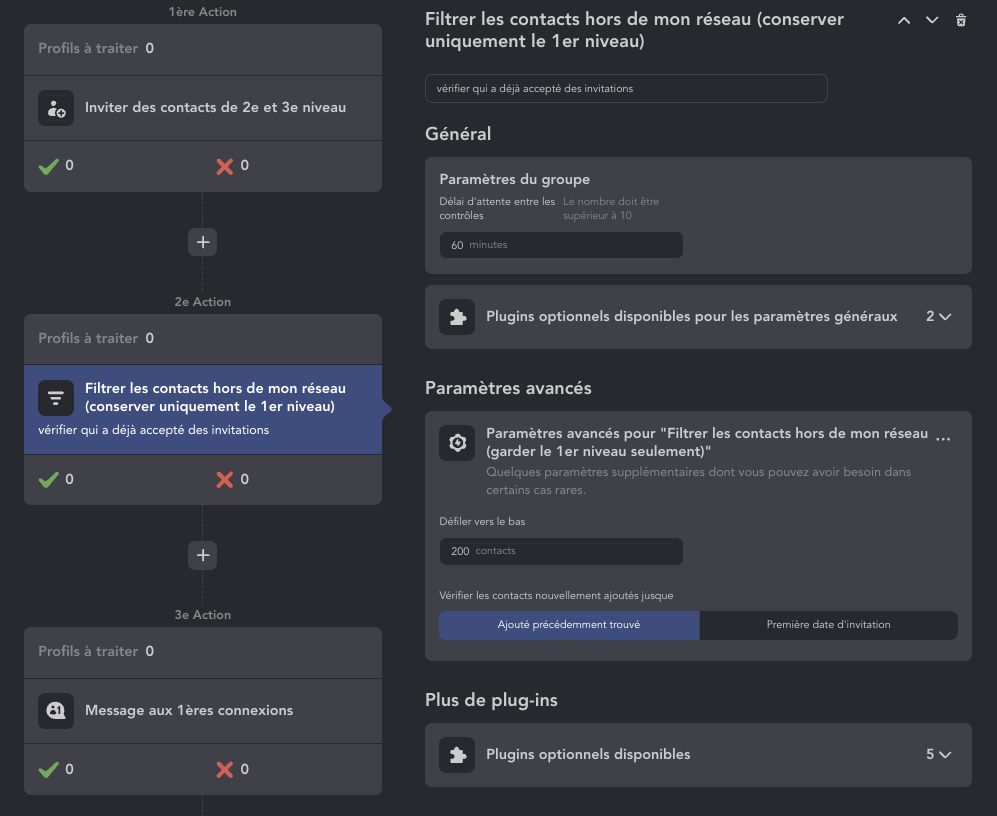Viewport: 997px width, 816px height.
Task: Click the puzzle icon for general plugins
Action: click(x=457, y=317)
